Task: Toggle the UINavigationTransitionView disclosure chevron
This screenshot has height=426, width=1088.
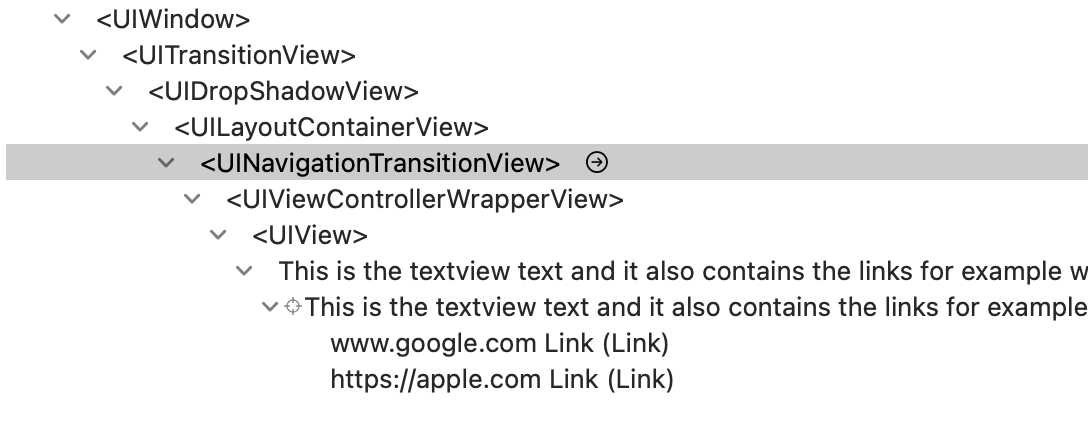Action: pyautogui.click(x=167, y=162)
